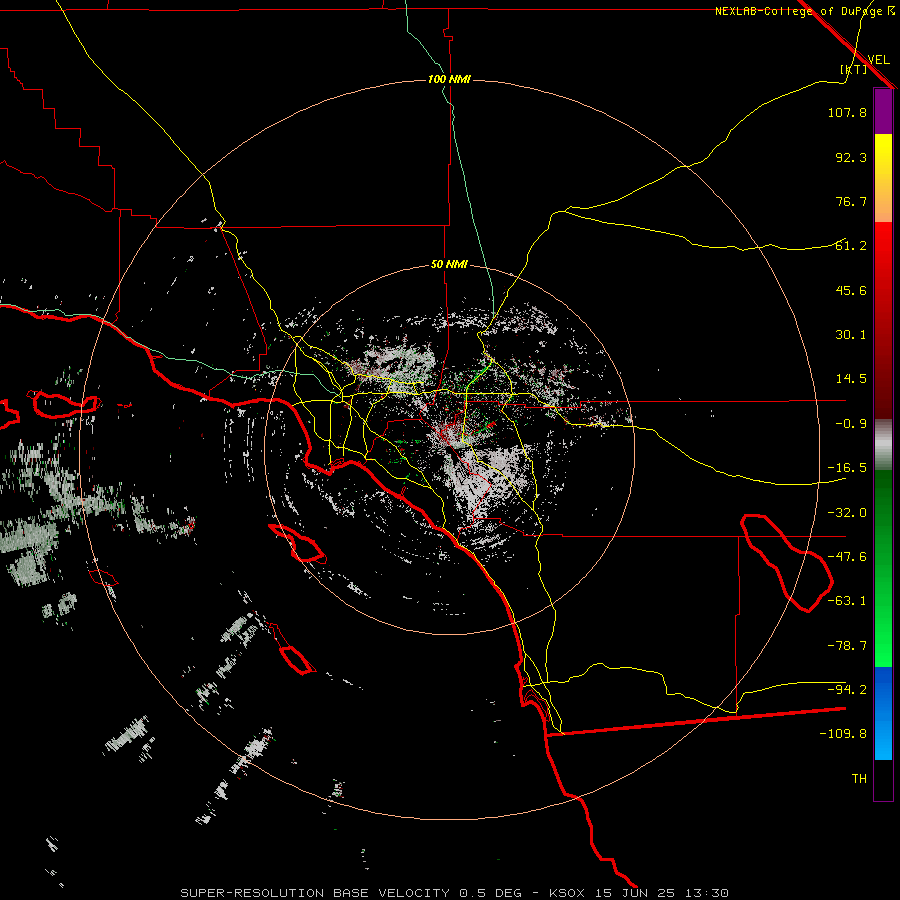Image resolution: width=900 pixels, height=900 pixels.
Task: Click the 45.6 legend value
Action: click(x=851, y=290)
